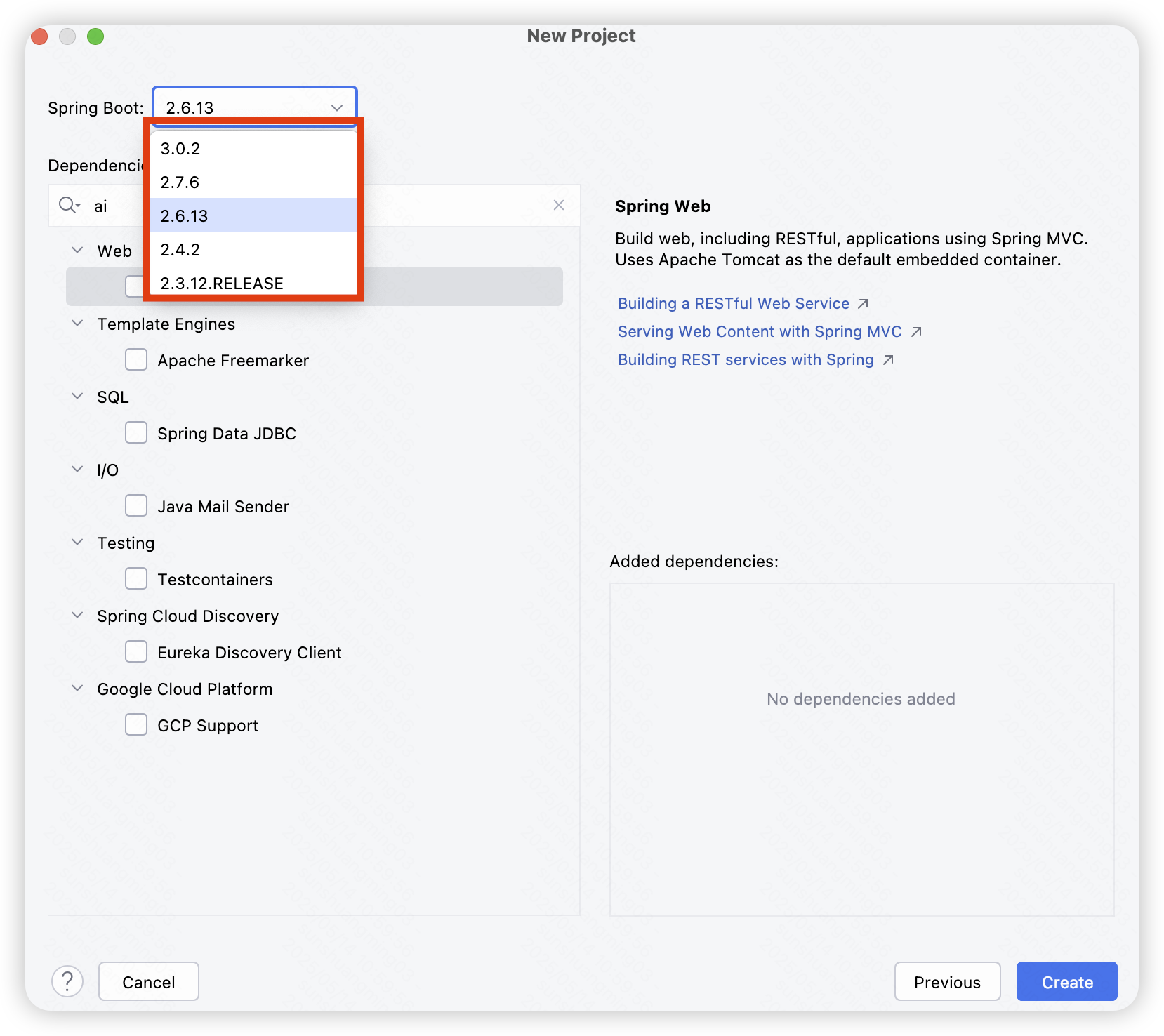Click into the dependency search field containing 'ai'
This screenshot has height=1036, width=1164.
coord(316,206)
